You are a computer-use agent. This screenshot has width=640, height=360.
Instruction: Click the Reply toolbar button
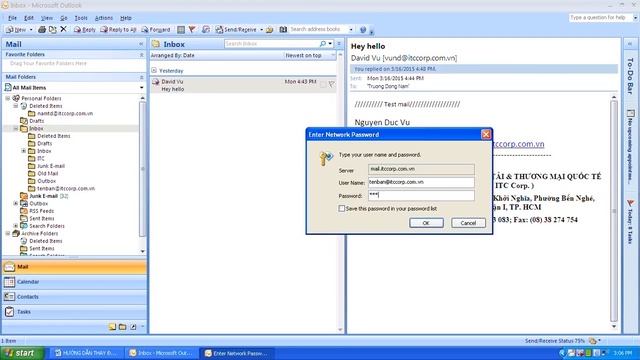coord(84,29)
